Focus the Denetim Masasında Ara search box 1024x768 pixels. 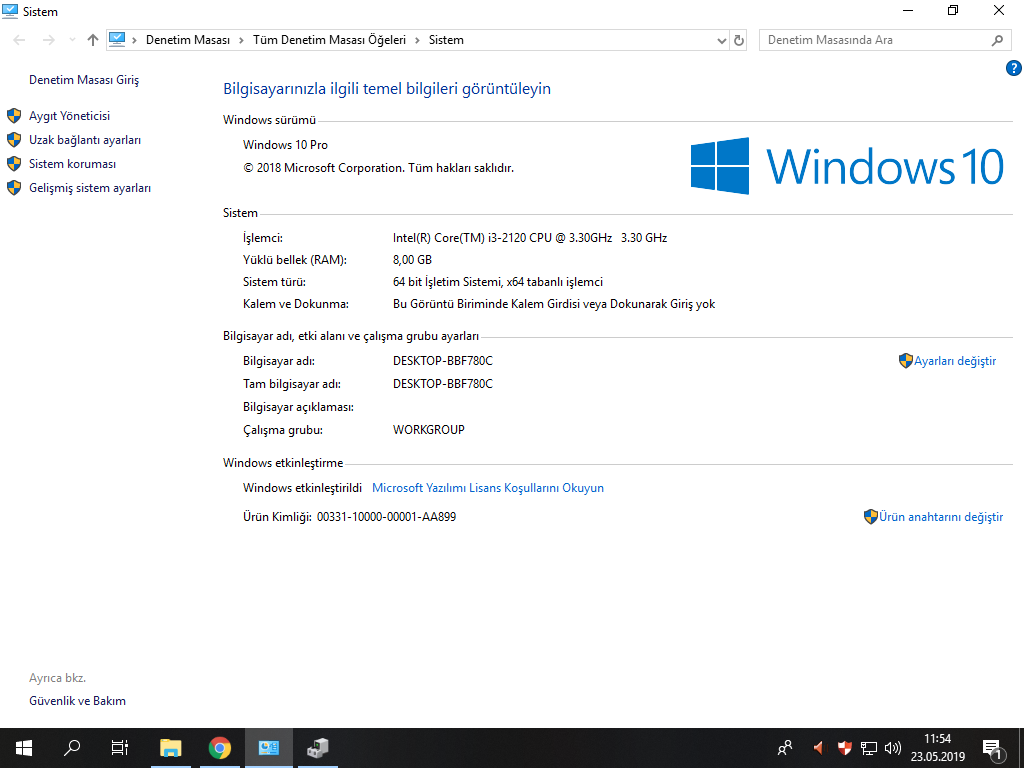tap(878, 40)
